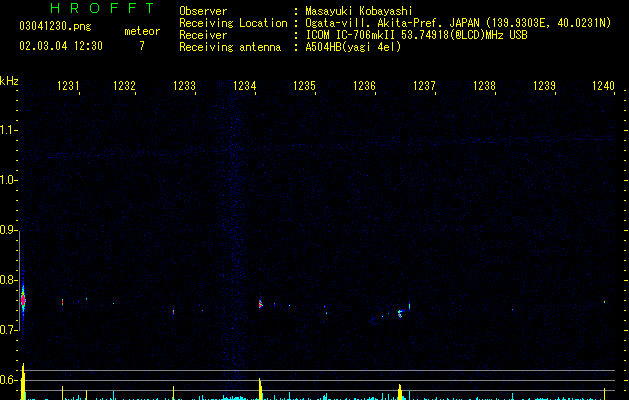The height and width of the screenshot is (400, 629).
Task: Click time marker 1231
Action: point(68,86)
